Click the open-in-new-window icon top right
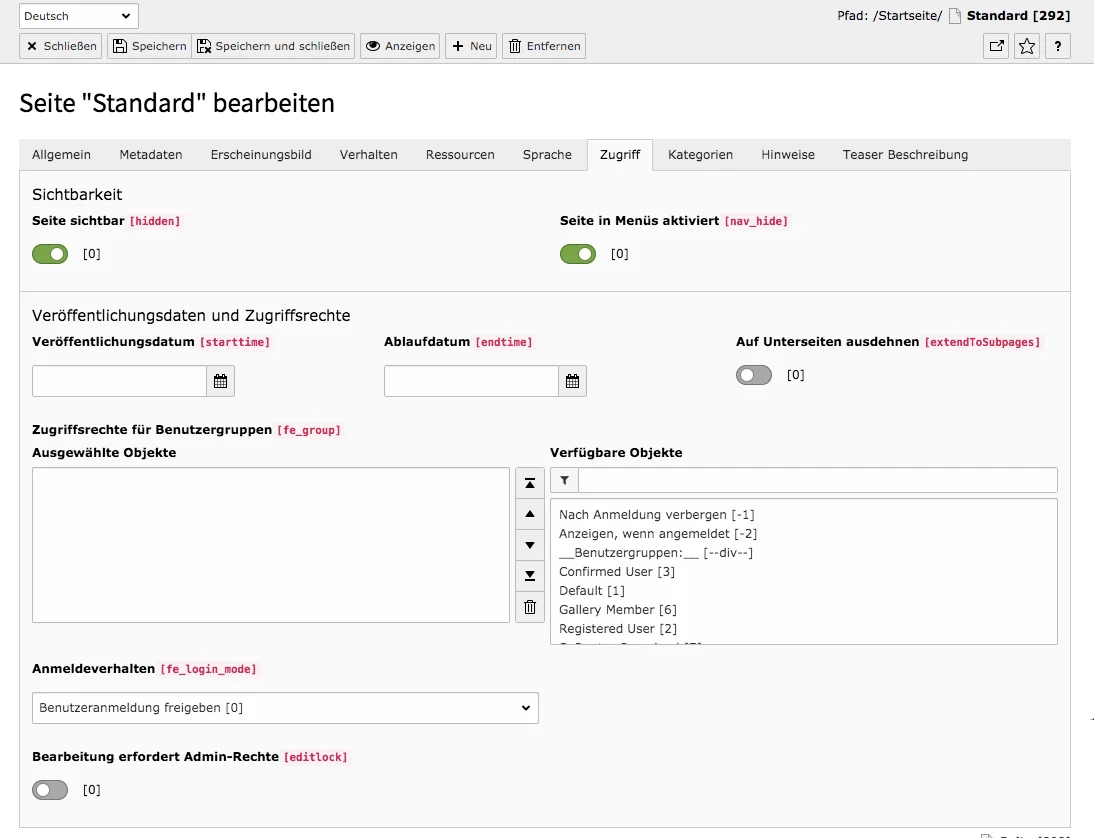 [x=995, y=46]
